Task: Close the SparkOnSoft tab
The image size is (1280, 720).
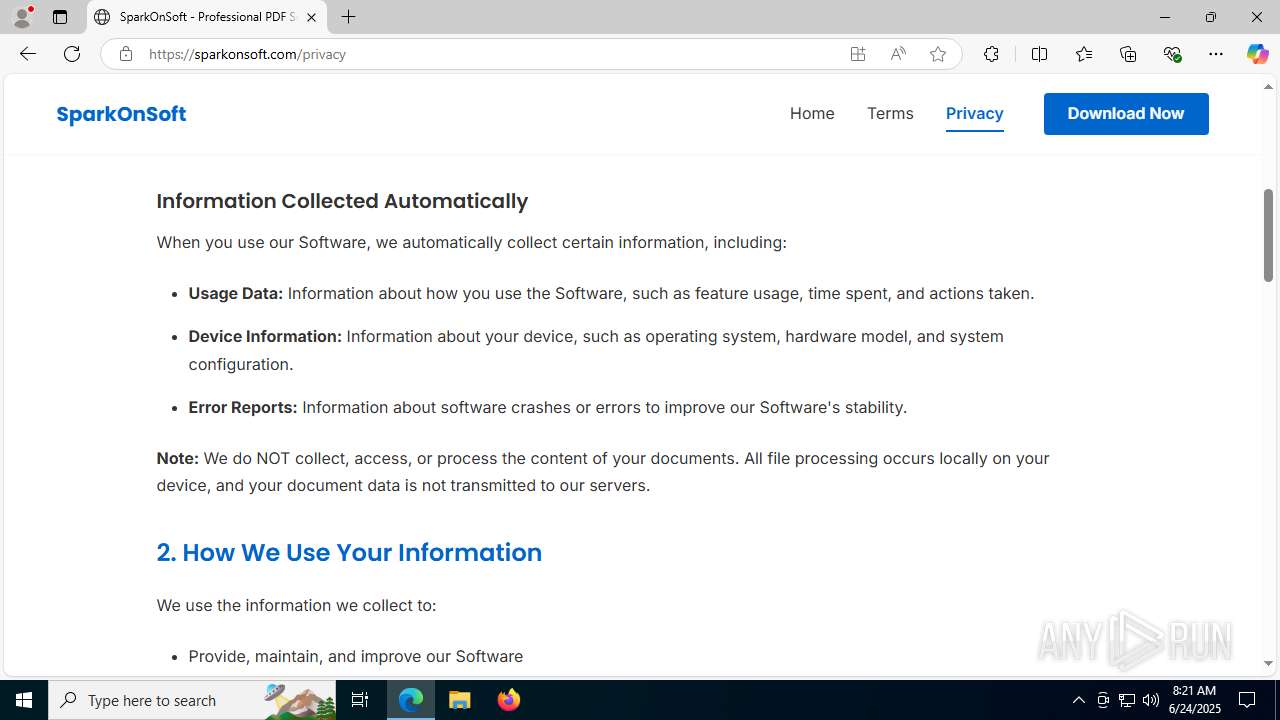Action: [x=311, y=17]
